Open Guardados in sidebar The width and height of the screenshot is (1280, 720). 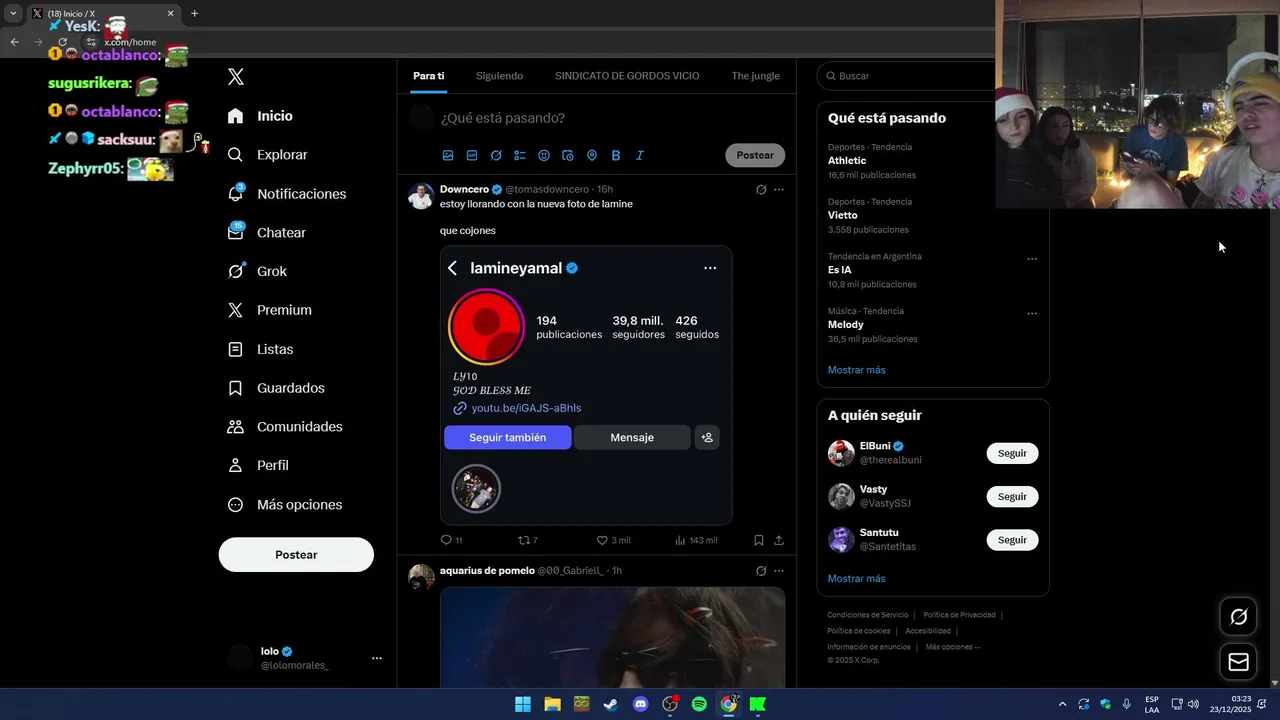[x=277, y=388]
